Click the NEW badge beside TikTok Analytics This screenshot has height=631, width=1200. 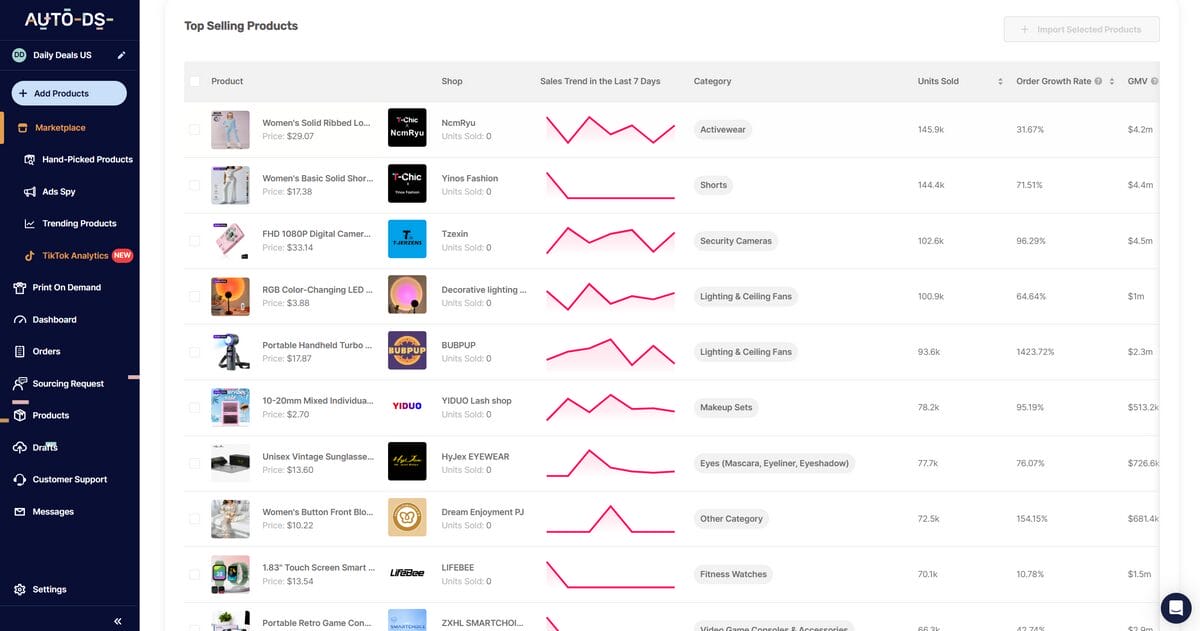pyautogui.click(x=123, y=256)
